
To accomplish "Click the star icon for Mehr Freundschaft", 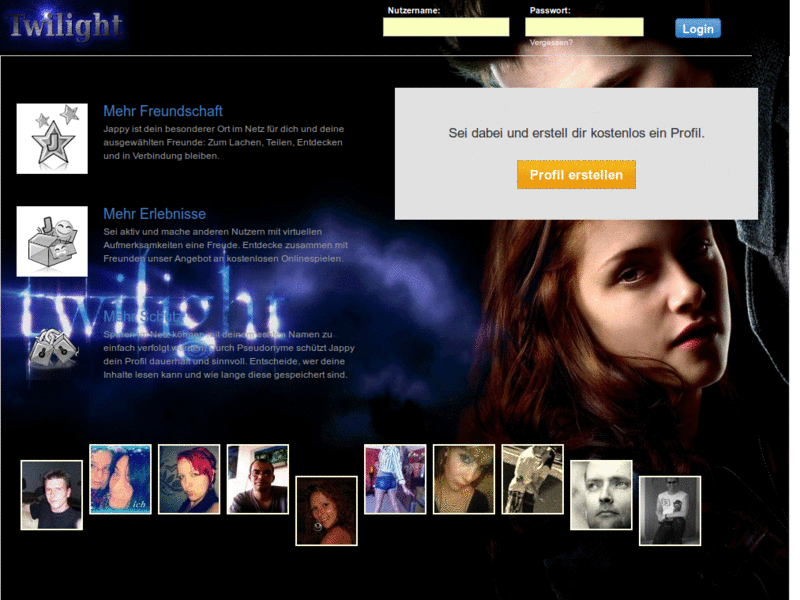I will [x=52, y=139].
